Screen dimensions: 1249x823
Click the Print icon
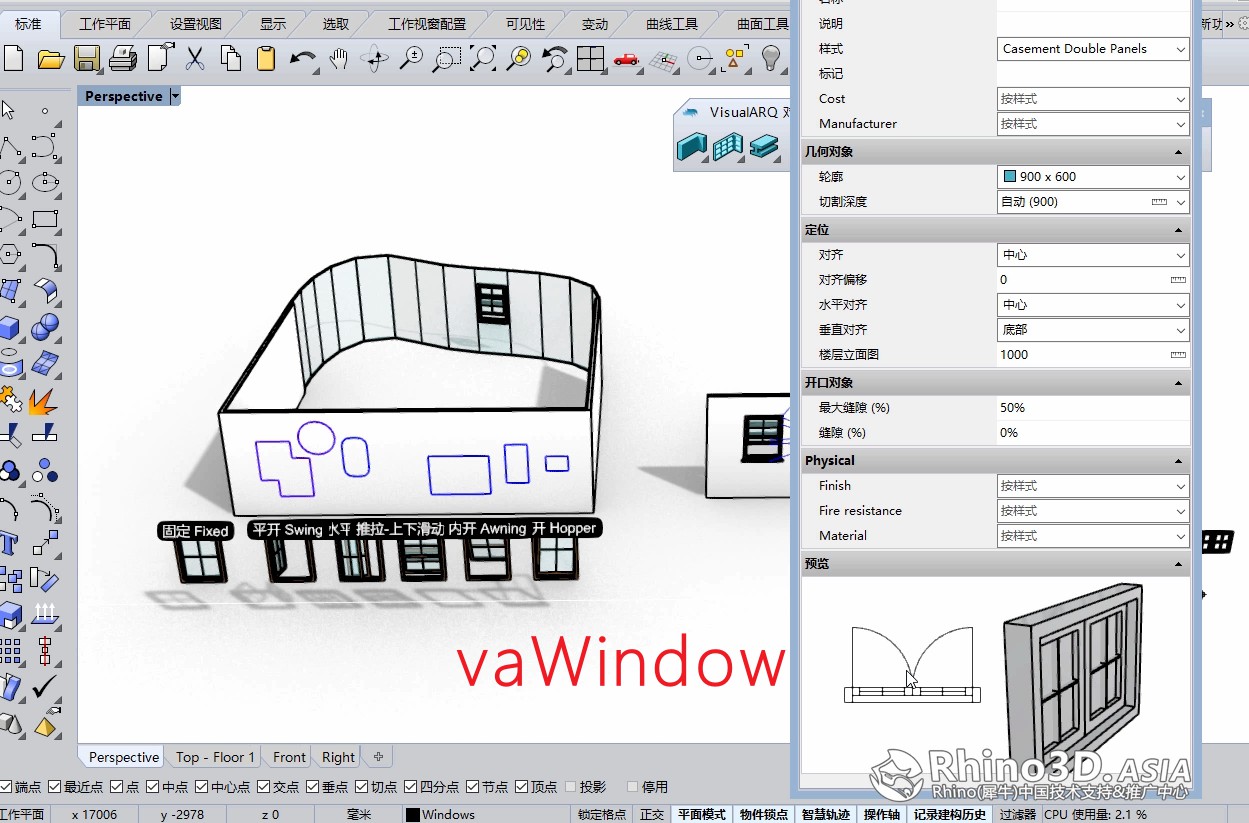click(x=123, y=58)
